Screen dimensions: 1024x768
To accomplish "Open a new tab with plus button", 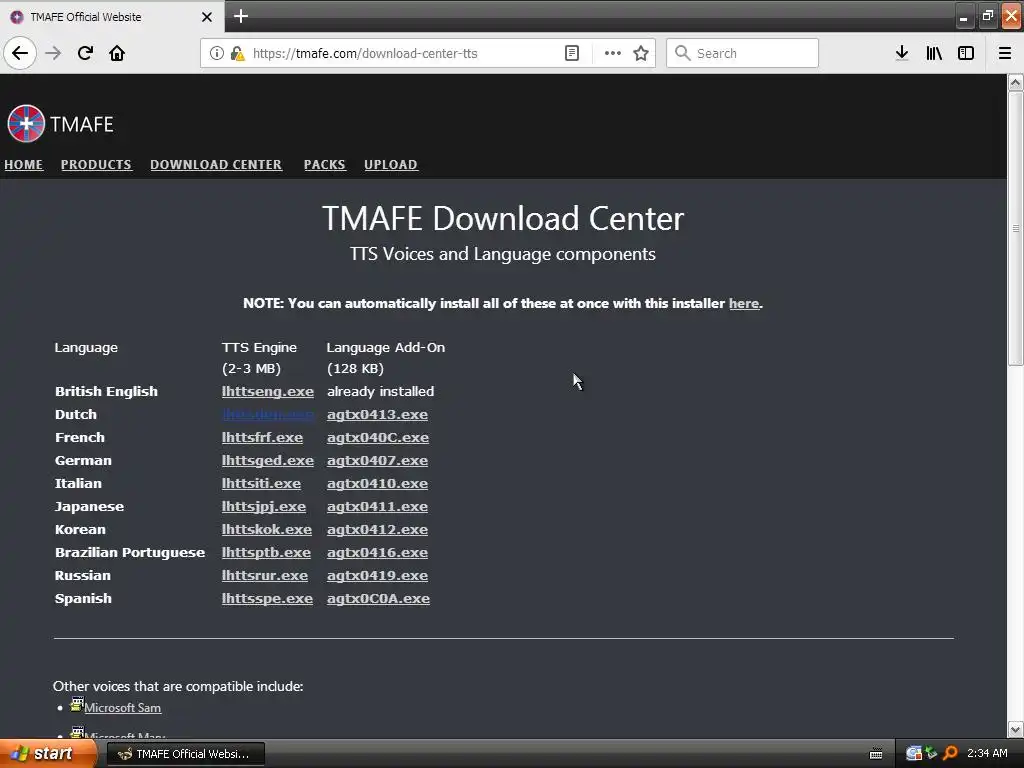I will (x=241, y=16).
